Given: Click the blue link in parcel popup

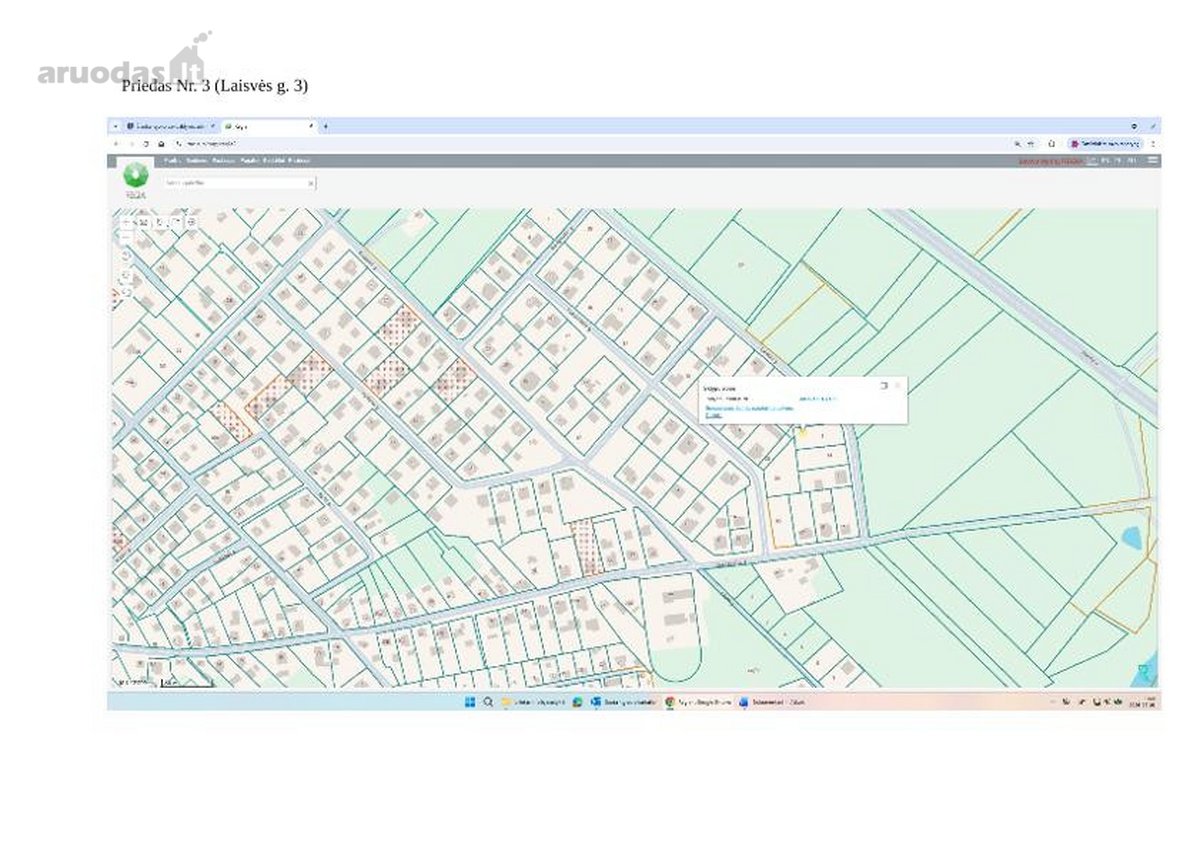Looking at the screenshot, I should pos(749,410).
